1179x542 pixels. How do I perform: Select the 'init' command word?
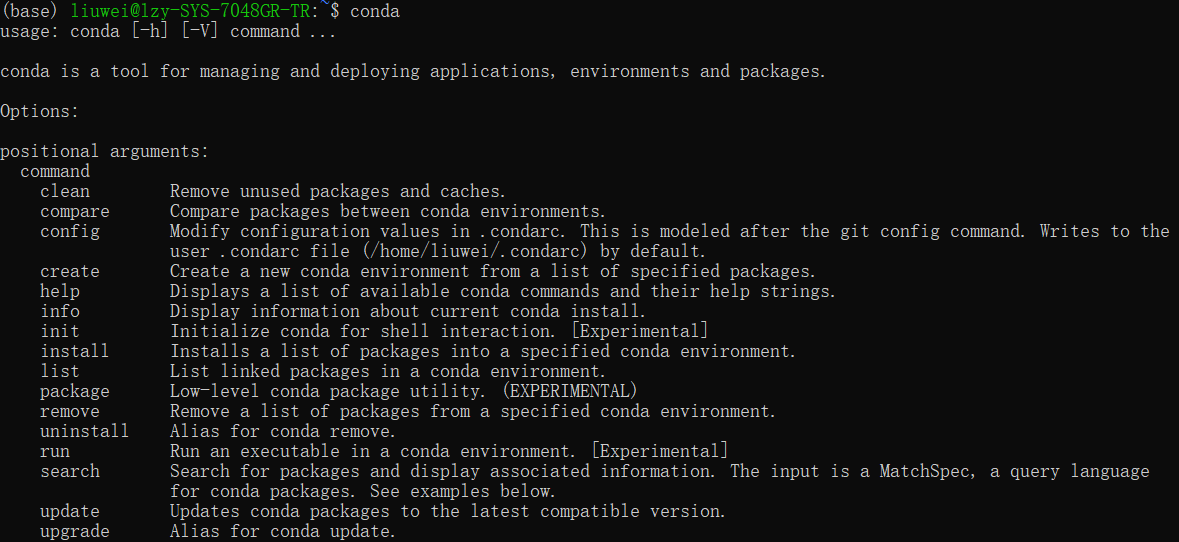point(60,332)
